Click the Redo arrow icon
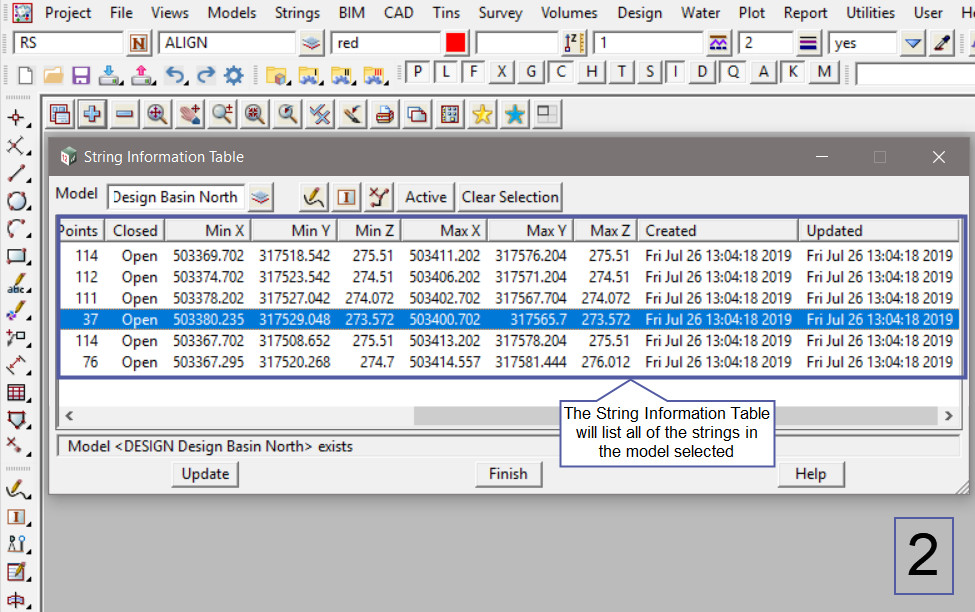 tap(205, 75)
